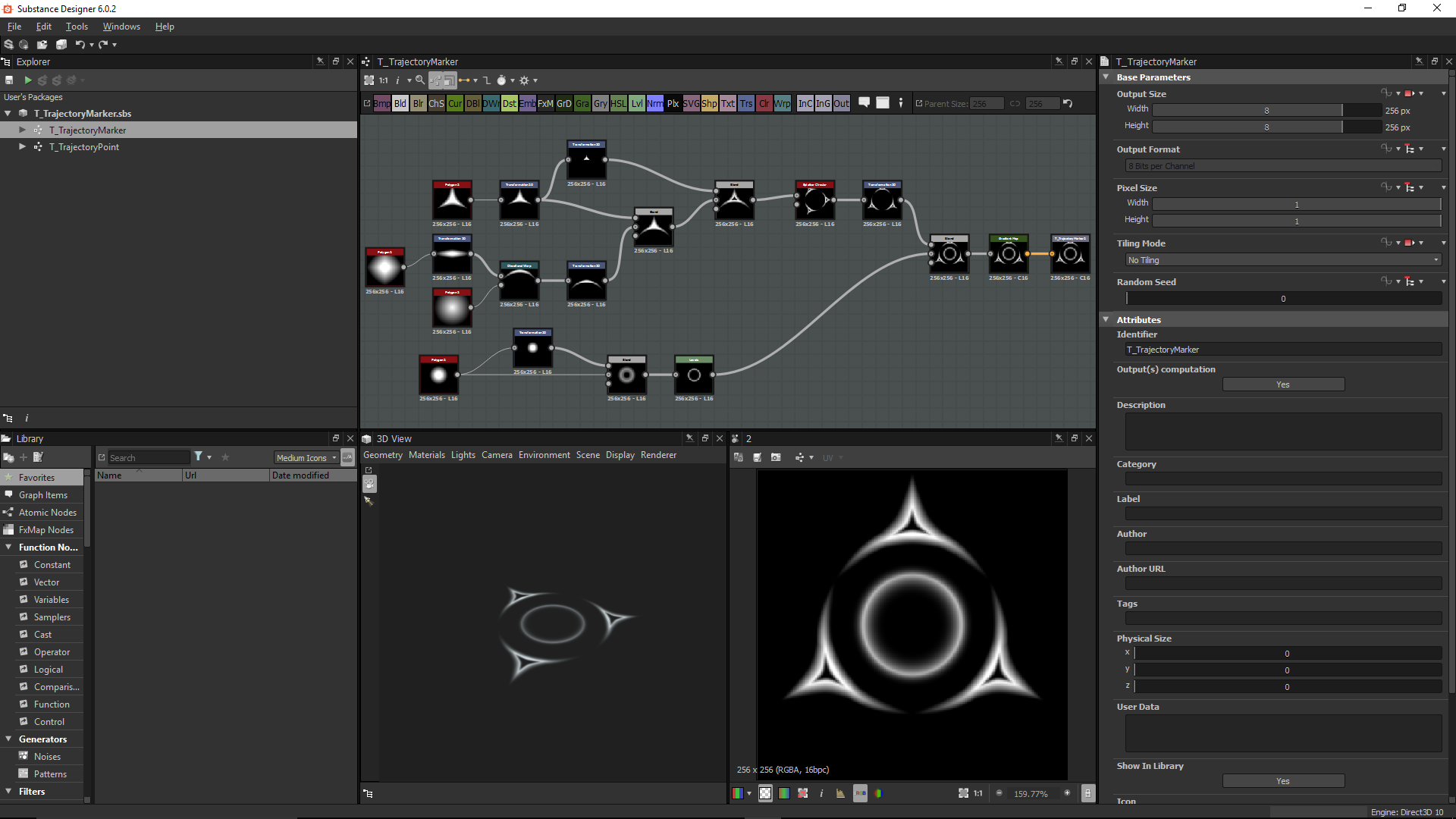1456x819 pixels.
Task: Click the Yes button for Output(s) computation
Action: click(x=1283, y=384)
